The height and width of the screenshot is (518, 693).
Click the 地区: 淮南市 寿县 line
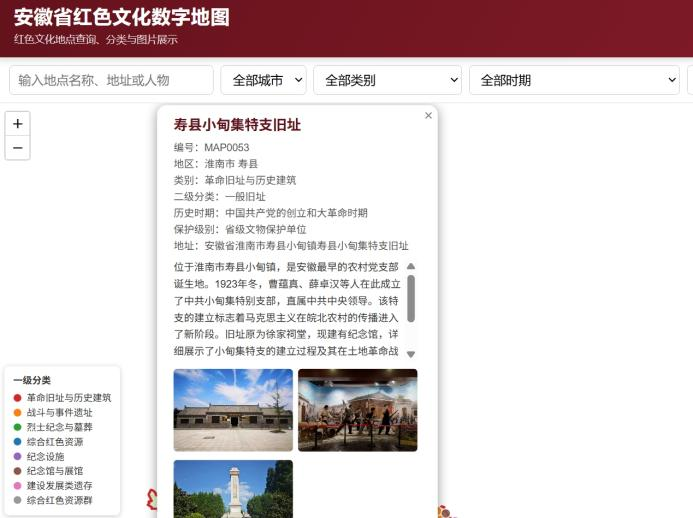point(216,164)
